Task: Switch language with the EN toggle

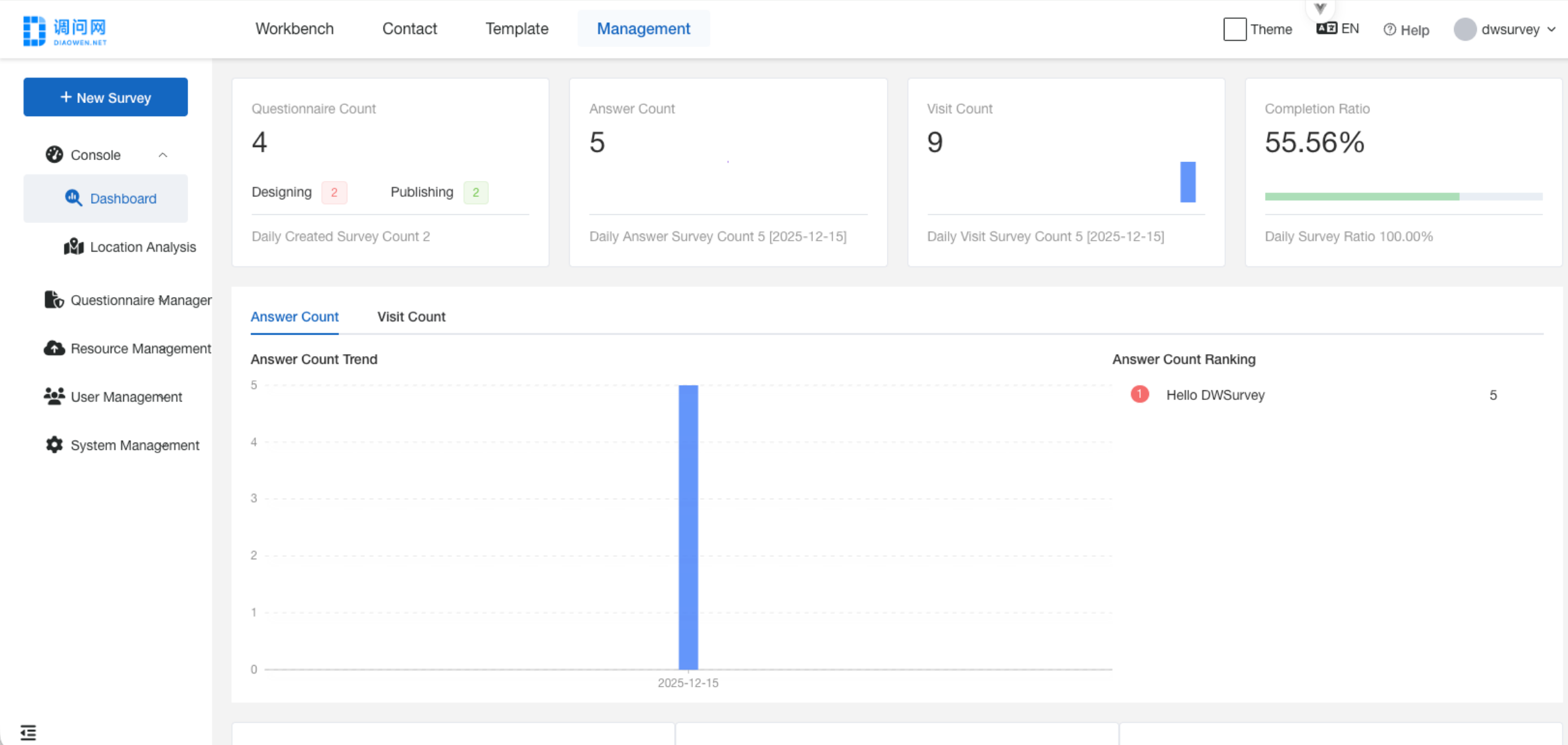Action: (1338, 28)
